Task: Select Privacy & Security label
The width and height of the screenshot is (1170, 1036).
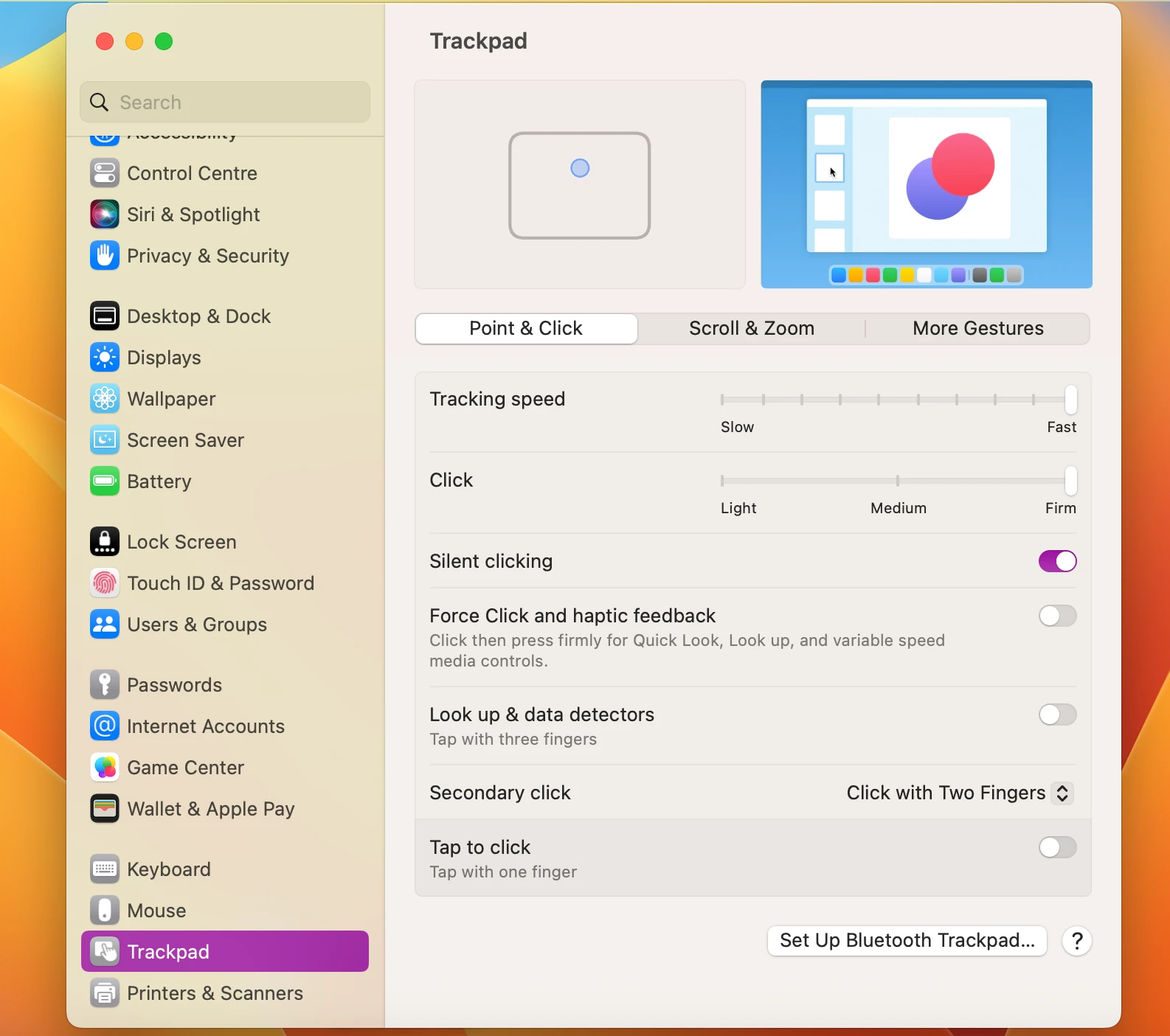Action: (x=208, y=256)
